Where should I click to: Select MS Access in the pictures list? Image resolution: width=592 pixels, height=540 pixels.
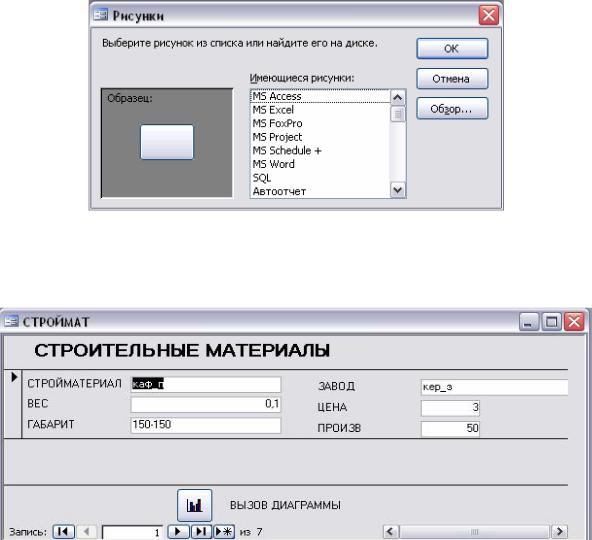coord(320,96)
